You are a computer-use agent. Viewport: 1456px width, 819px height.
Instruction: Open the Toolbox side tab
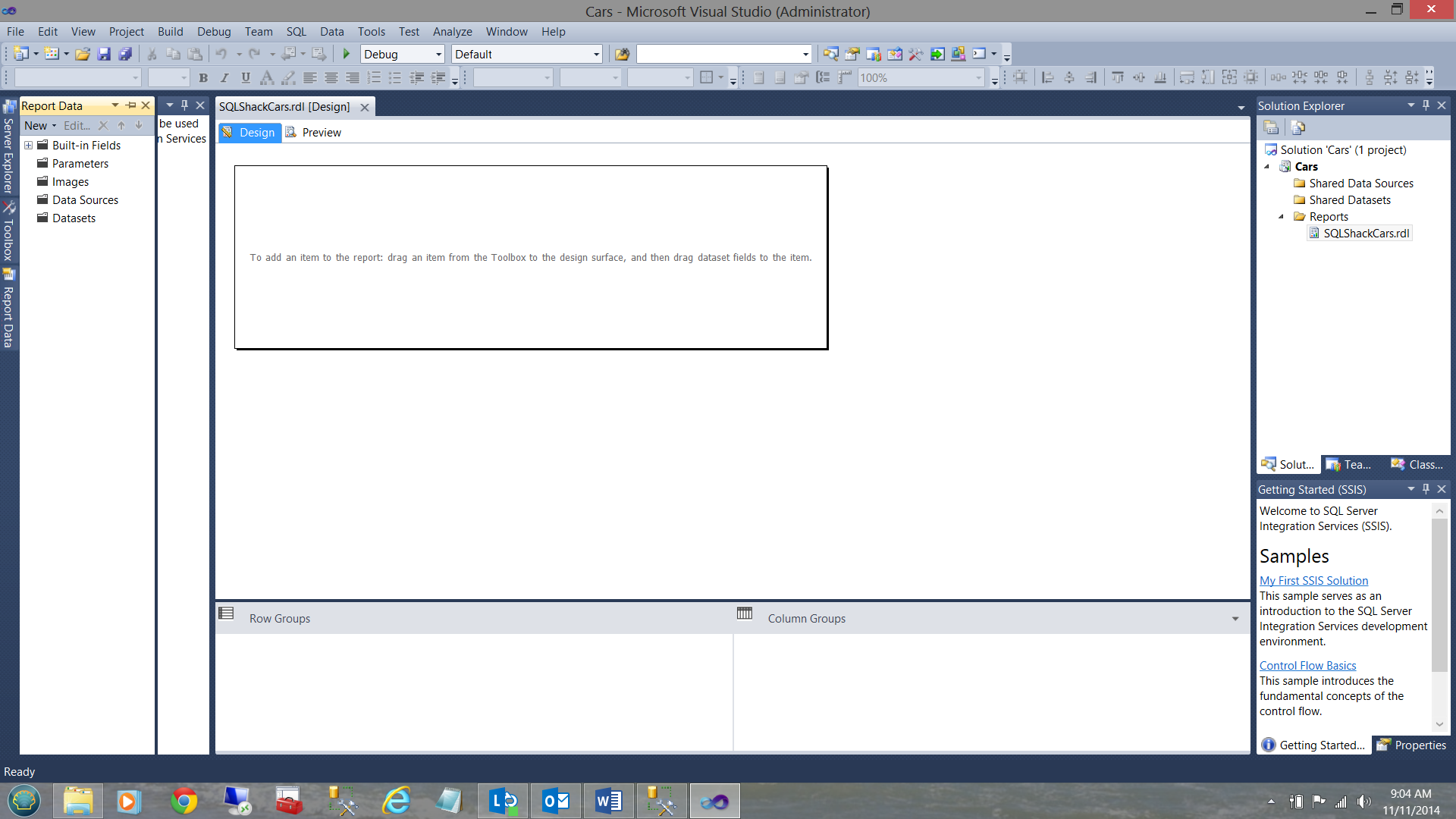[8, 231]
